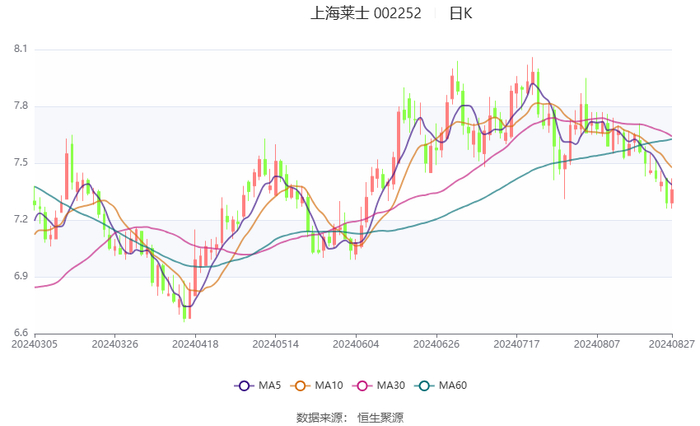
Task: Select date label 20240717
Action: 517,344
